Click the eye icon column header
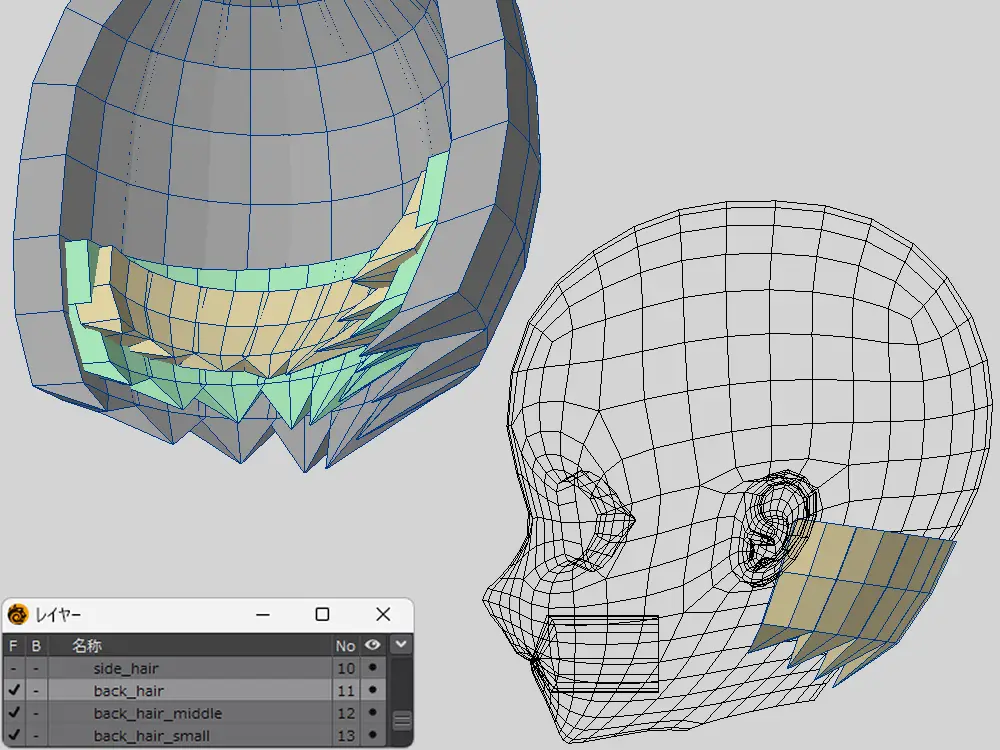Screen dimensions: 1000x750 click(372, 646)
